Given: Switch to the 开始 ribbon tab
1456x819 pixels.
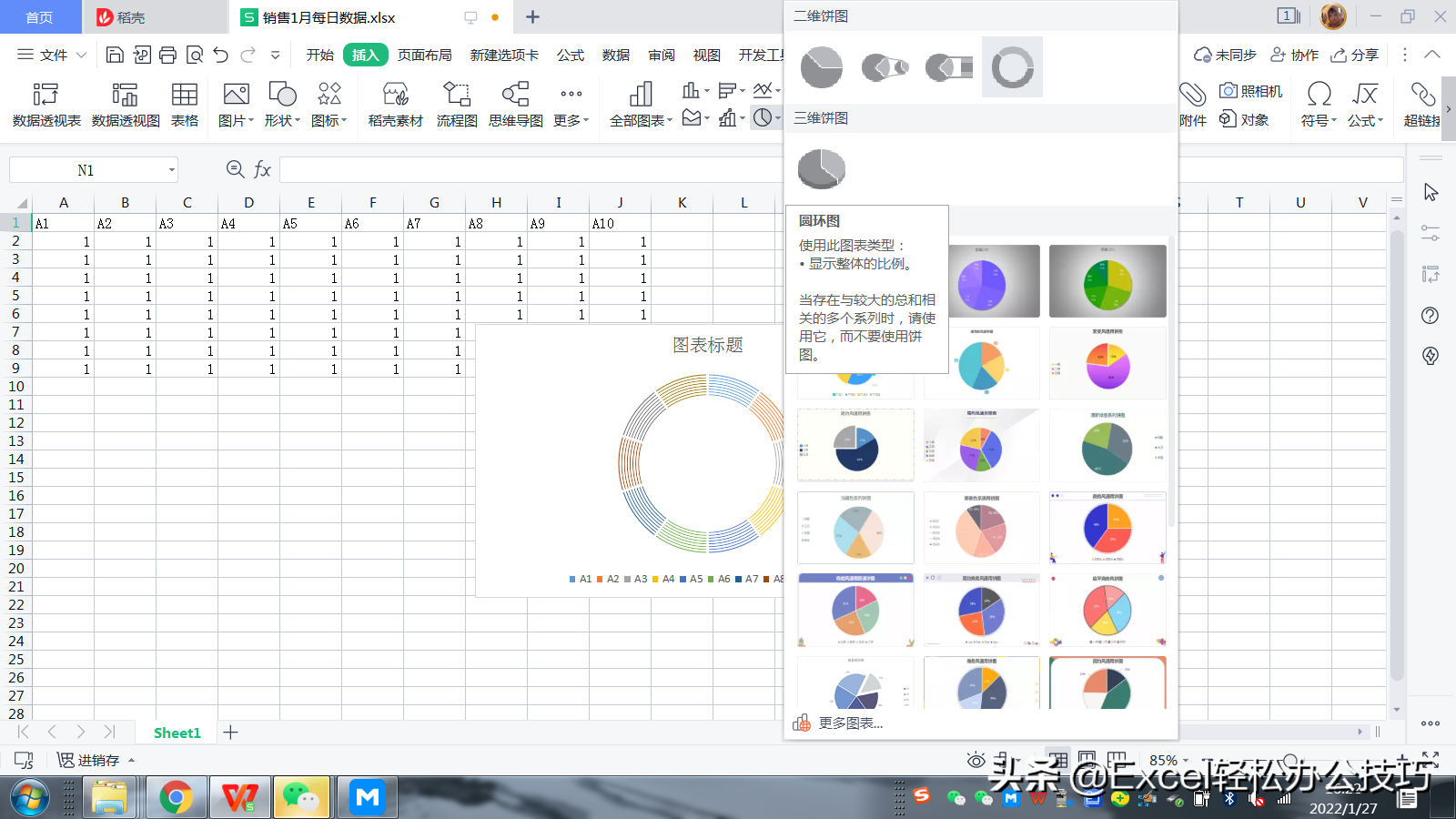Looking at the screenshot, I should coord(320,55).
